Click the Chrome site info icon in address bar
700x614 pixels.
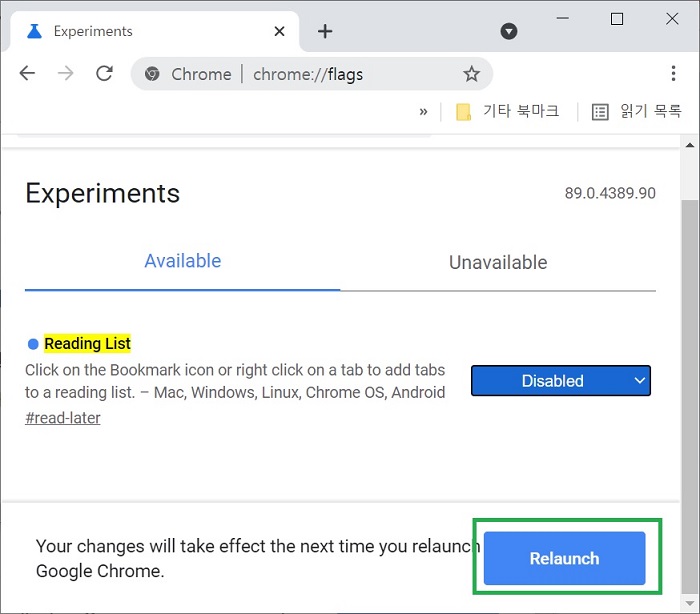152,74
